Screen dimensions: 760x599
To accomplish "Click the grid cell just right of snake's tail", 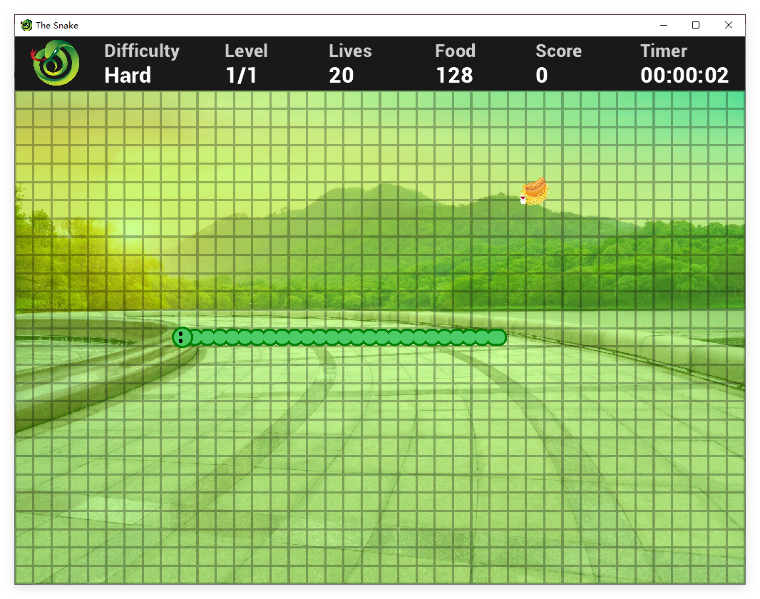I will point(517,338).
